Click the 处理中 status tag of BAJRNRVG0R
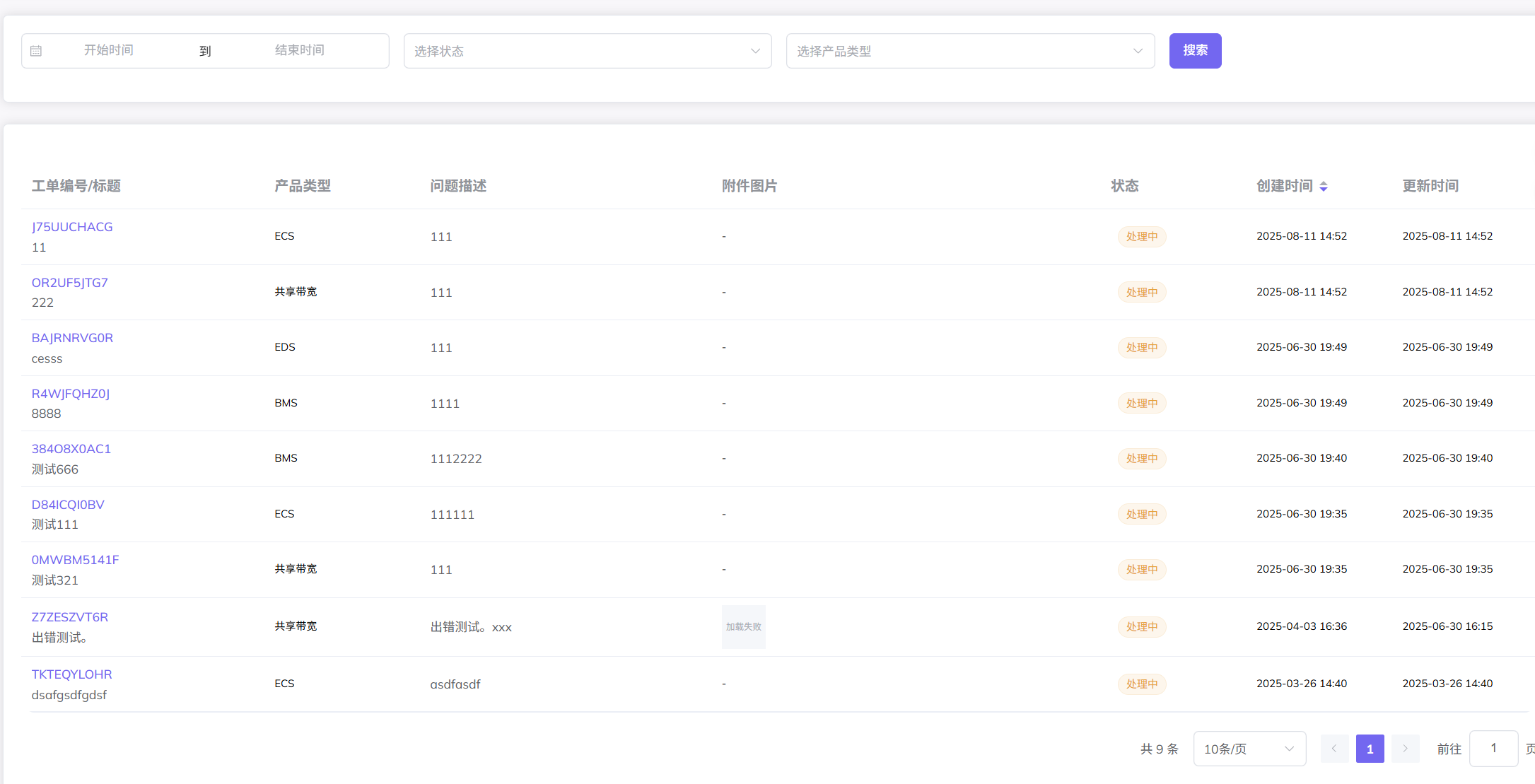The width and height of the screenshot is (1535, 784). (x=1141, y=348)
